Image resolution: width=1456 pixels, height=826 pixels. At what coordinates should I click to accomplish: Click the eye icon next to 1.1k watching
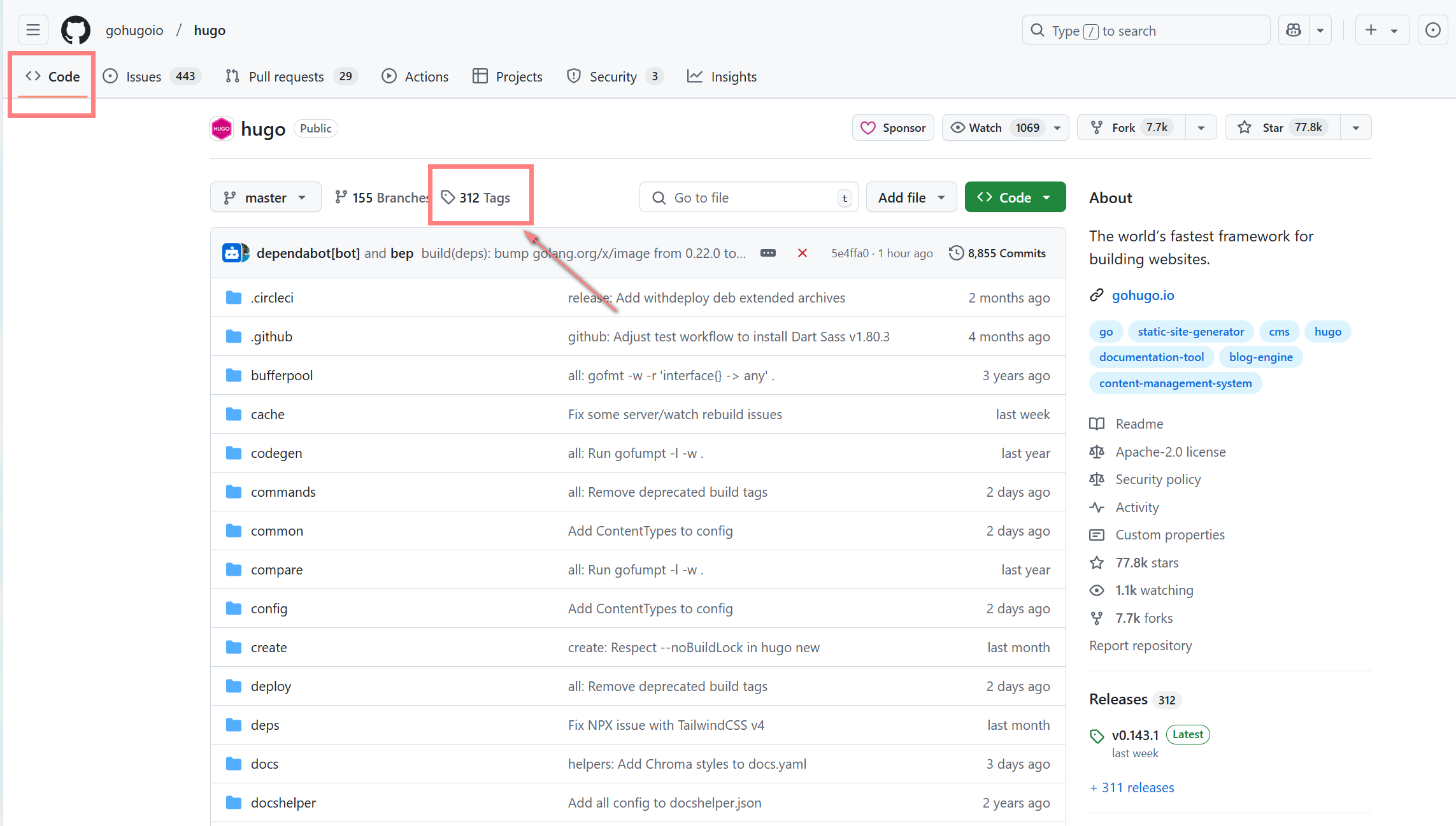pyautogui.click(x=1097, y=590)
